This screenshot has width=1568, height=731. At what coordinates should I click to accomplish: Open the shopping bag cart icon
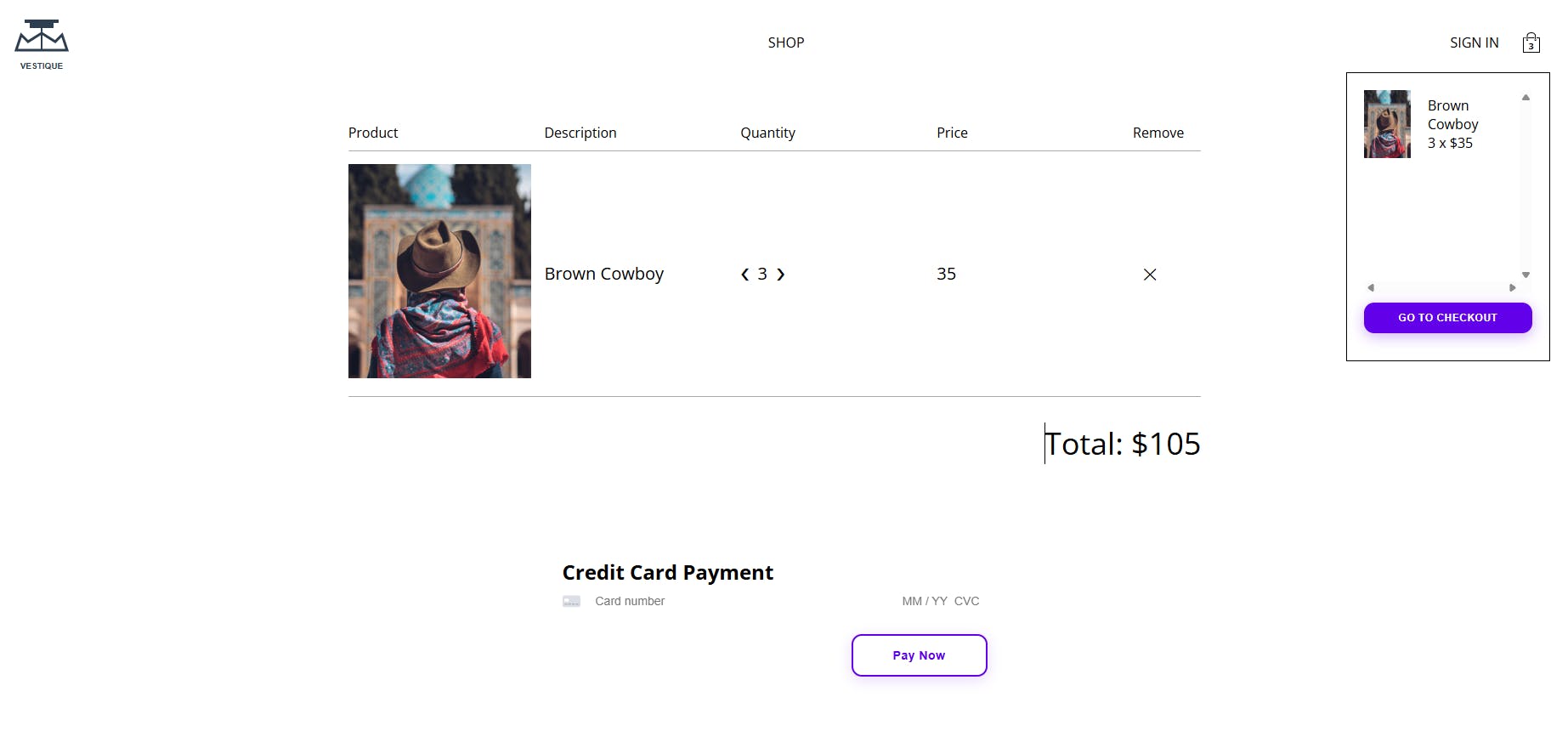pyautogui.click(x=1531, y=42)
